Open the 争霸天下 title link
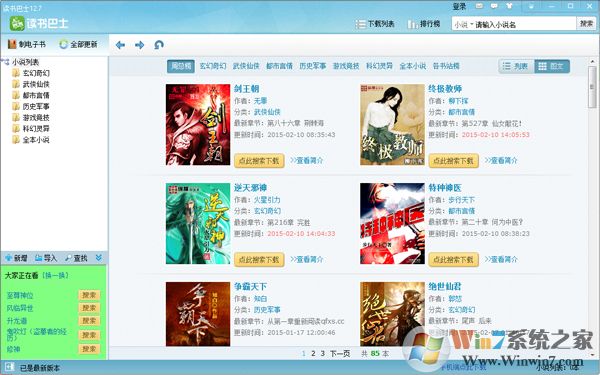This screenshot has width=600, height=375. coord(250,286)
